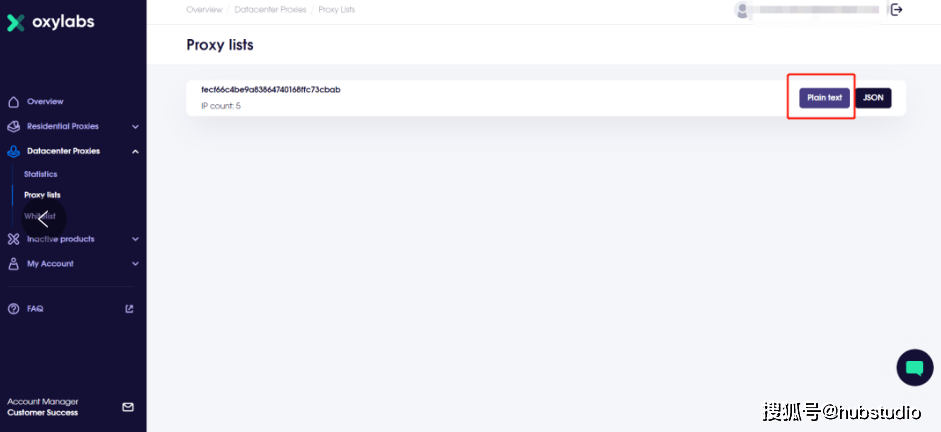Expand the My Account chevron
The image size is (941, 432).
click(x=135, y=264)
